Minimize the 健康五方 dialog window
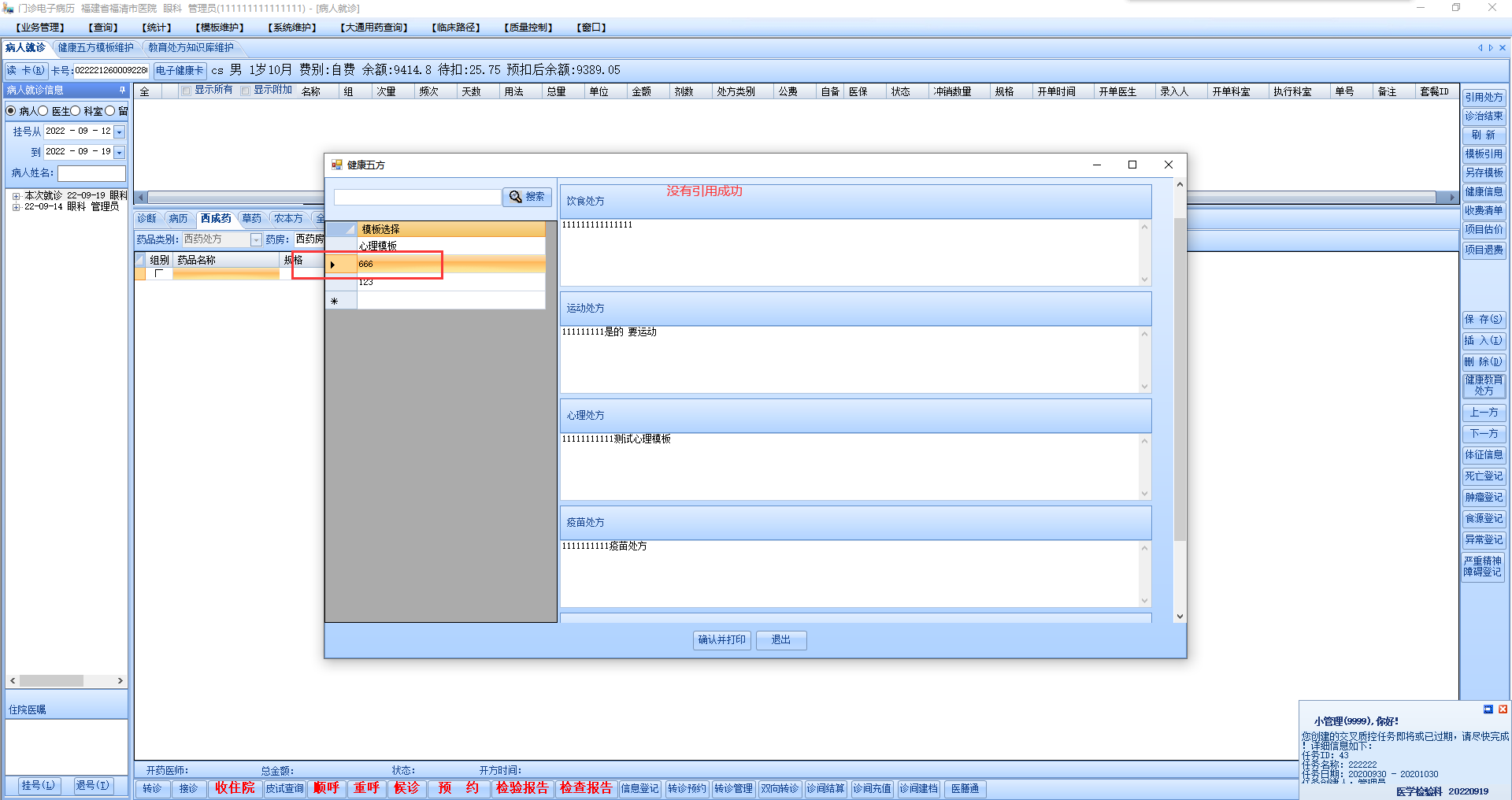 point(1096,165)
